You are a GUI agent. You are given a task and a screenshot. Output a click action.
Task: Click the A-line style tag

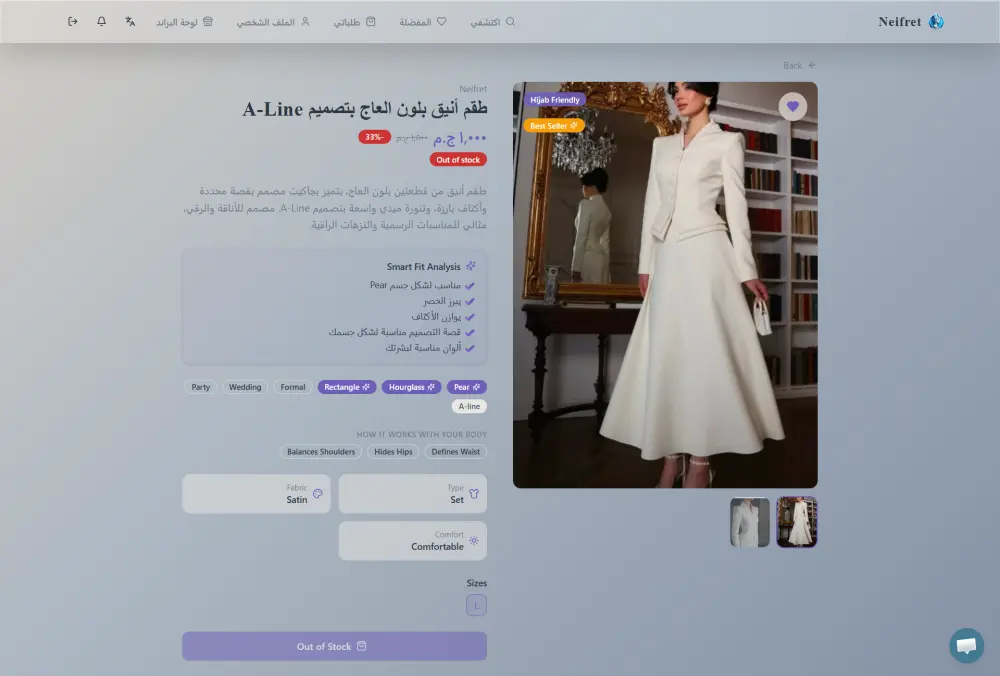click(469, 406)
